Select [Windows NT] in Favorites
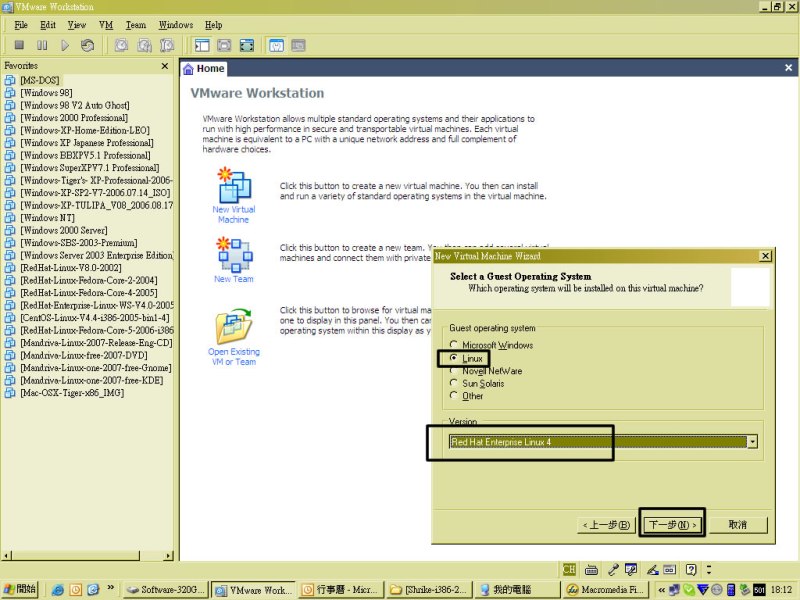The image size is (800, 600). point(47,218)
